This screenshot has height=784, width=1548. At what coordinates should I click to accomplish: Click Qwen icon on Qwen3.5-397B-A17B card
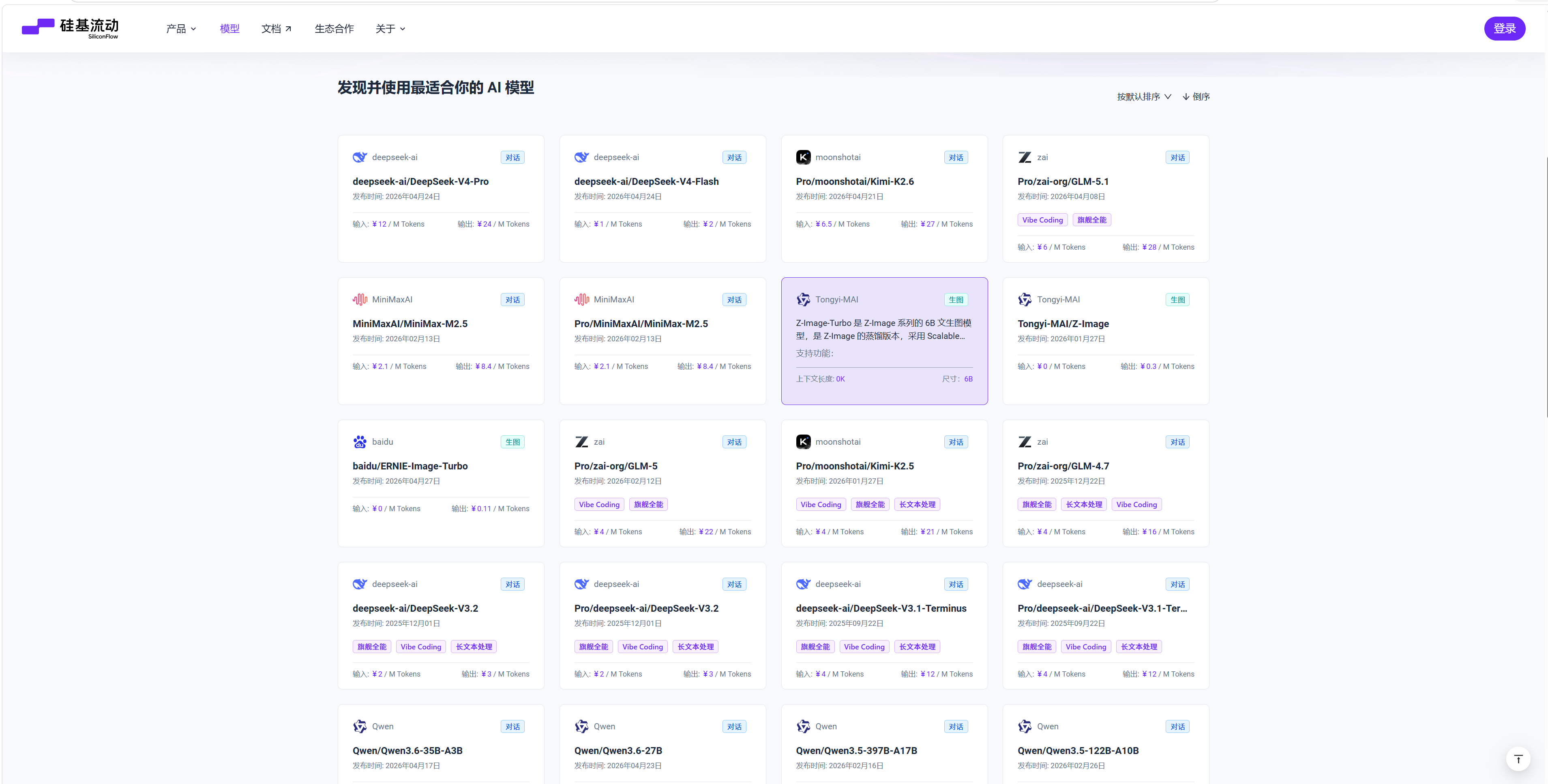803,727
